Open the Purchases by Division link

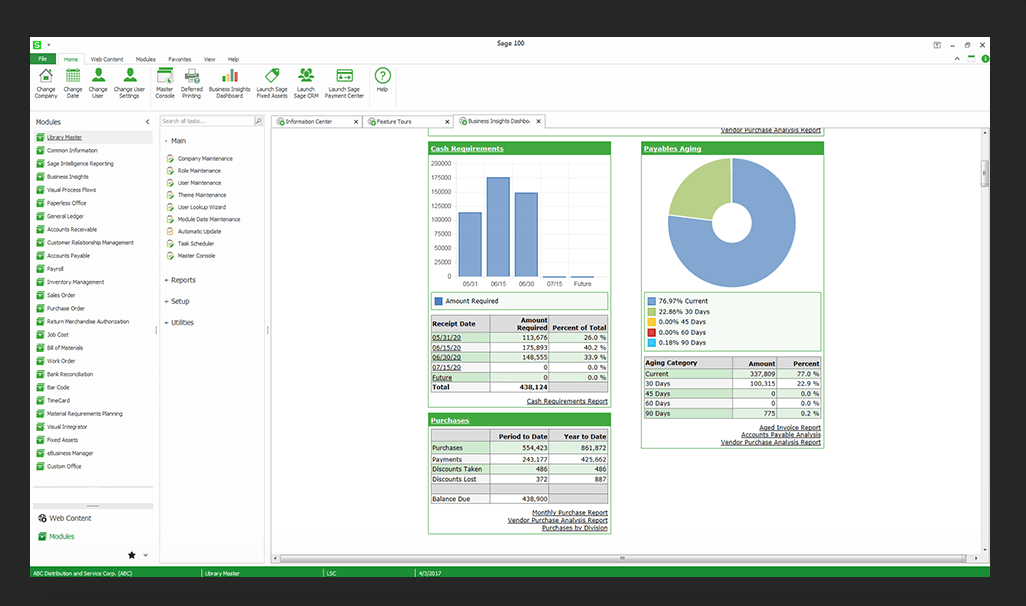575,527
